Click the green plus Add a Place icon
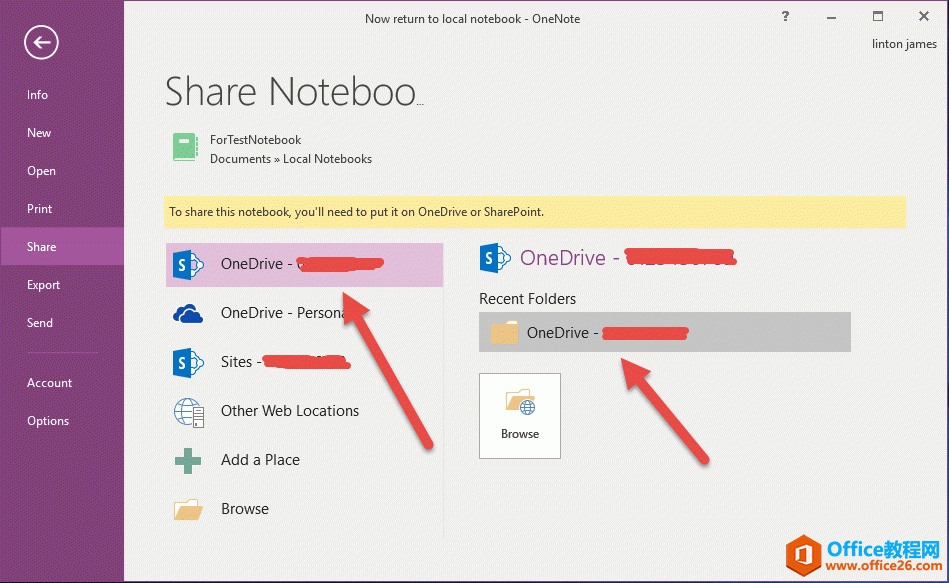 click(188, 461)
